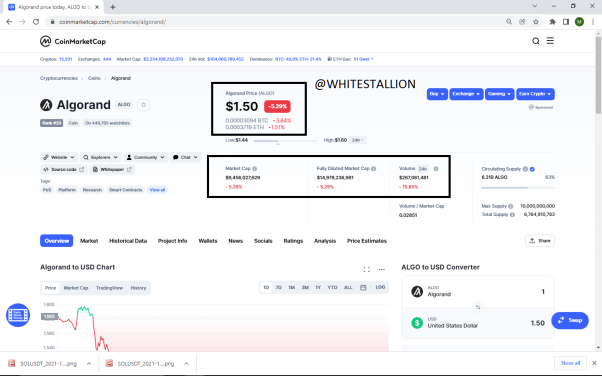This screenshot has height=377, width=602.
Task: Open the browser side panel icon
Action: tap(566, 22)
